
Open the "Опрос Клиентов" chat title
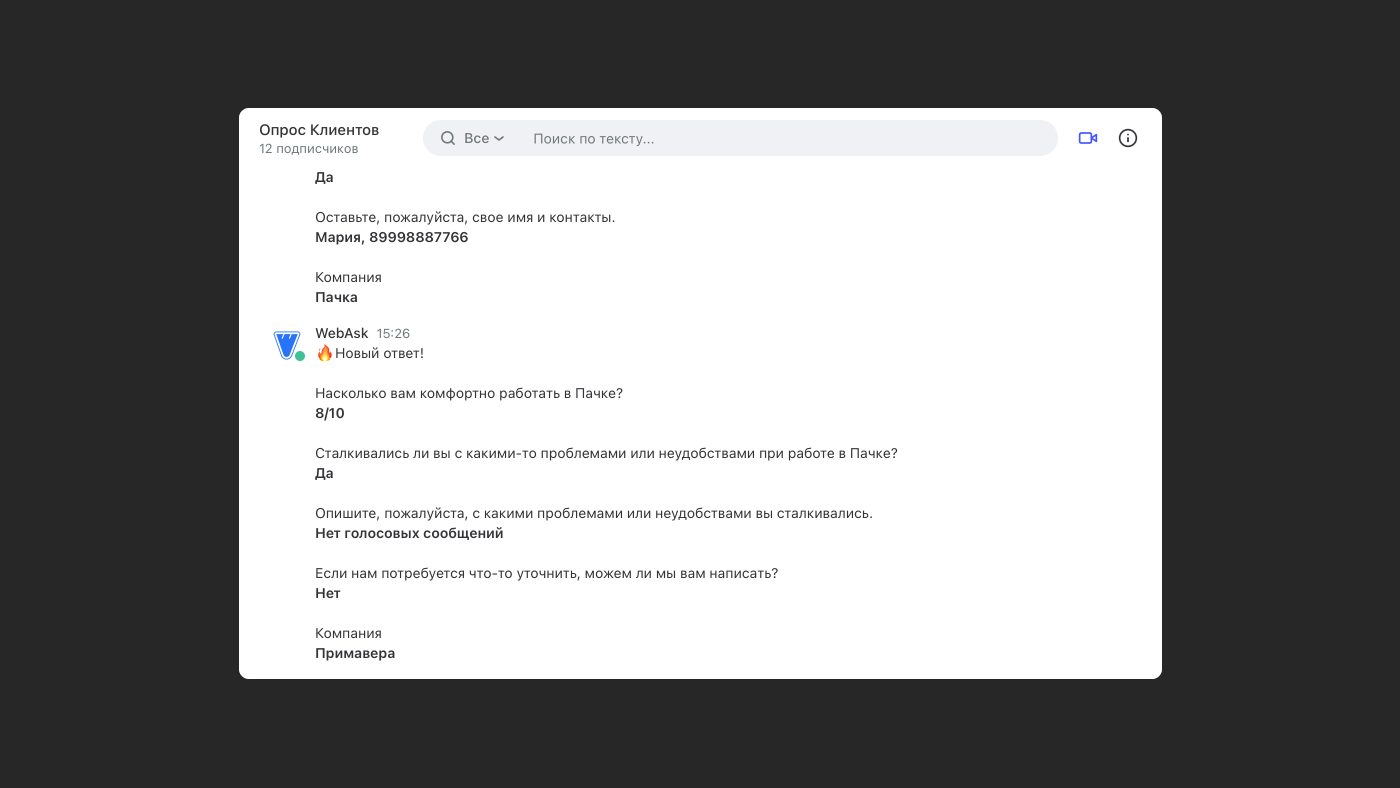[319, 130]
